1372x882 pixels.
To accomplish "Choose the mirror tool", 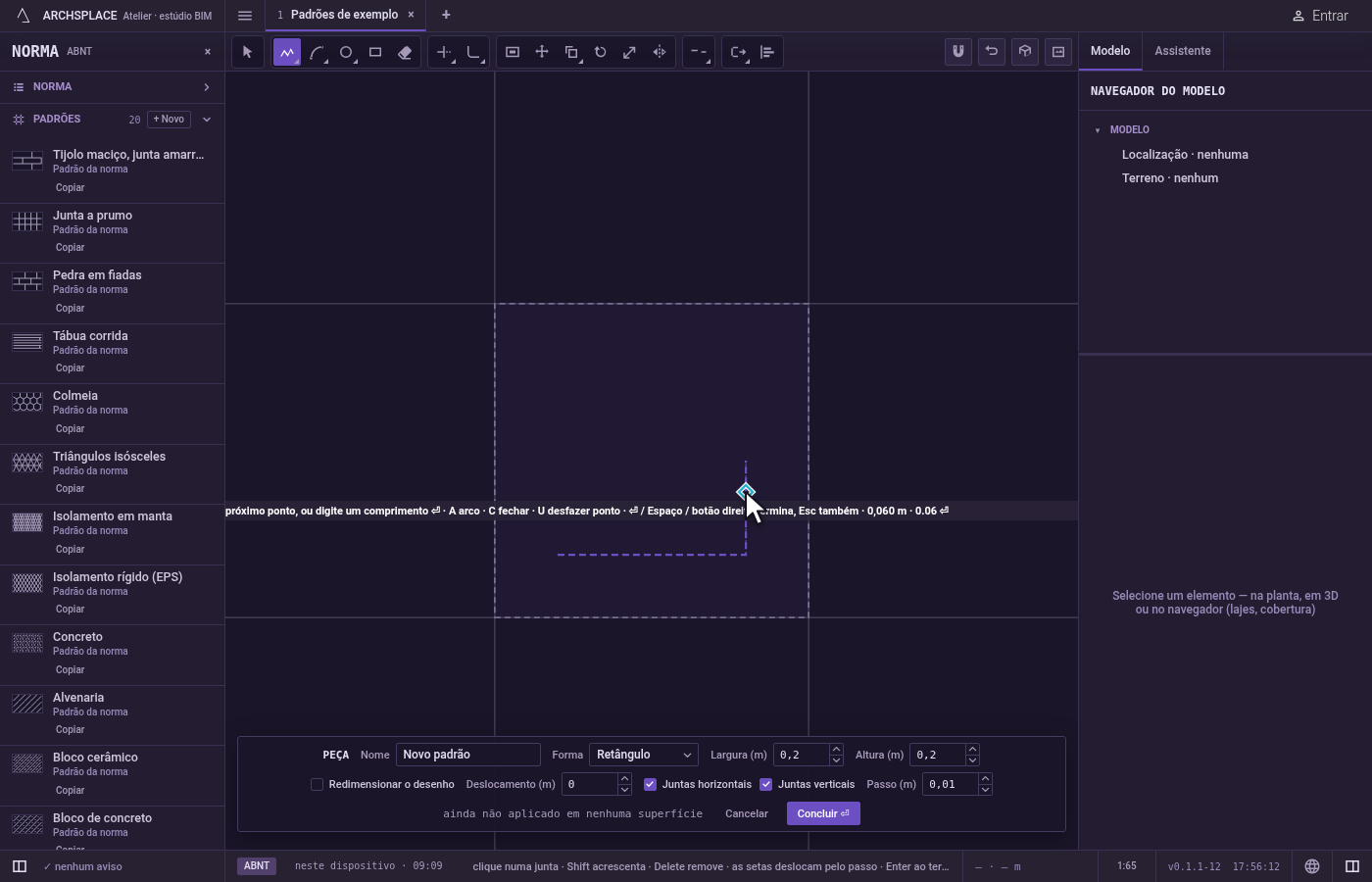I will pyautogui.click(x=660, y=52).
